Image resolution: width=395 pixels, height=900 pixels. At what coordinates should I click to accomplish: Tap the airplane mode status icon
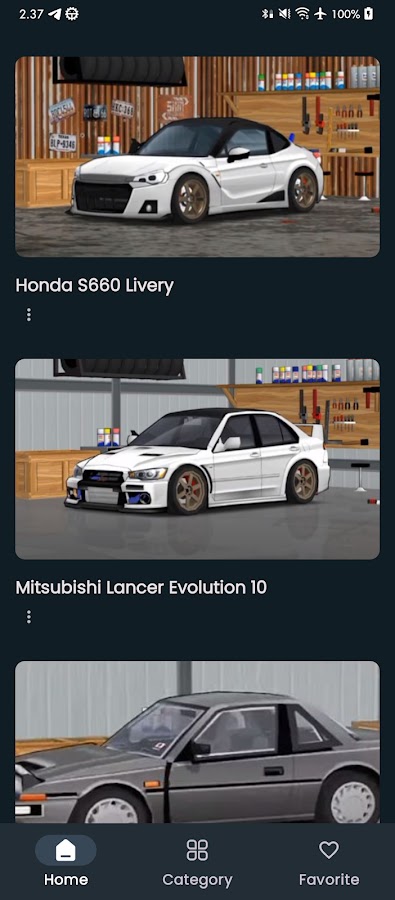[320, 14]
